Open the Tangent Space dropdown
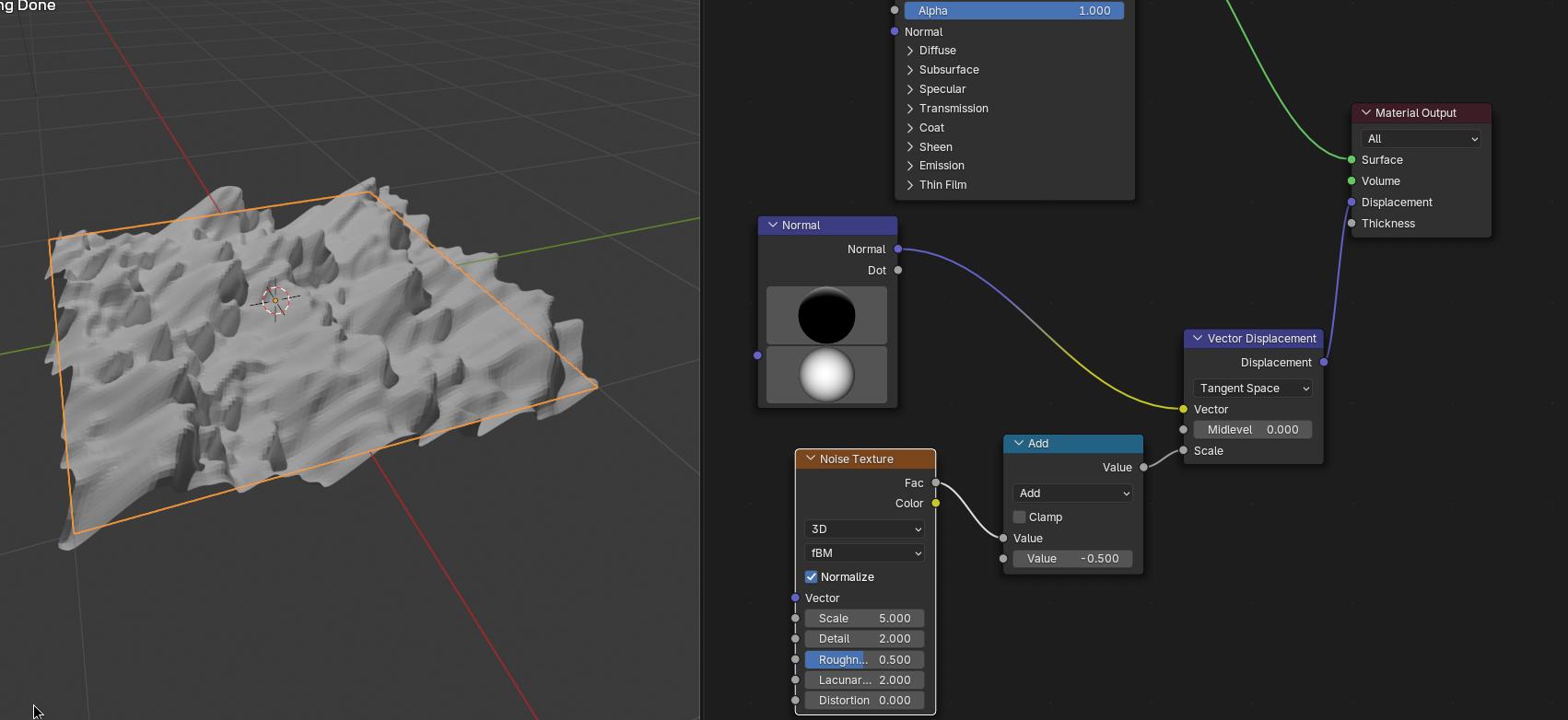 click(x=1253, y=389)
